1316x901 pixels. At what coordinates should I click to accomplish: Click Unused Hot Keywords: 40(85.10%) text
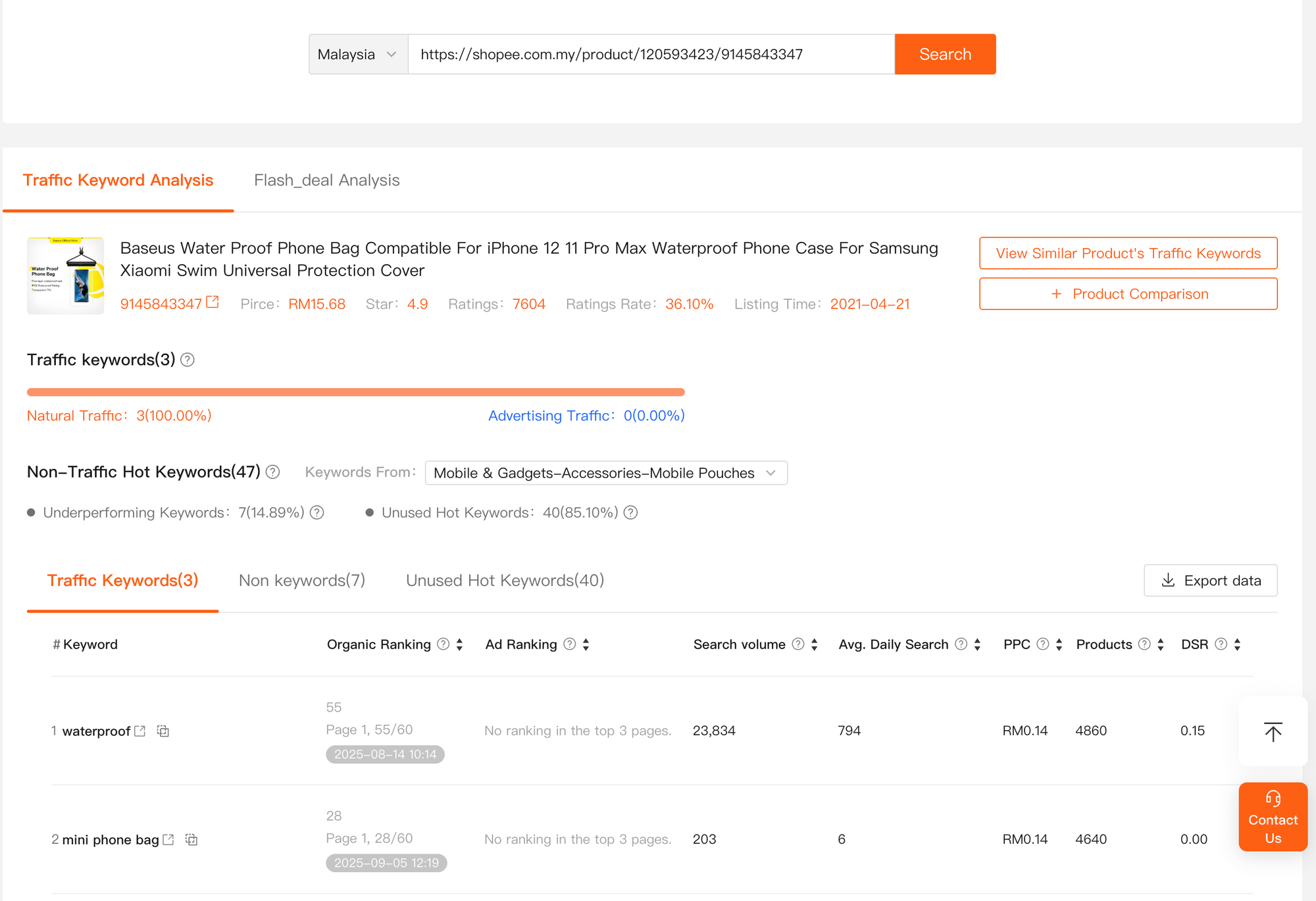(x=500, y=512)
